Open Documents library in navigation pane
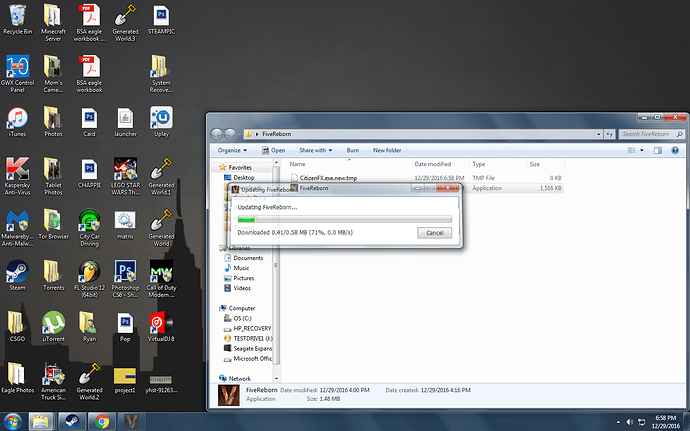 [243, 258]
